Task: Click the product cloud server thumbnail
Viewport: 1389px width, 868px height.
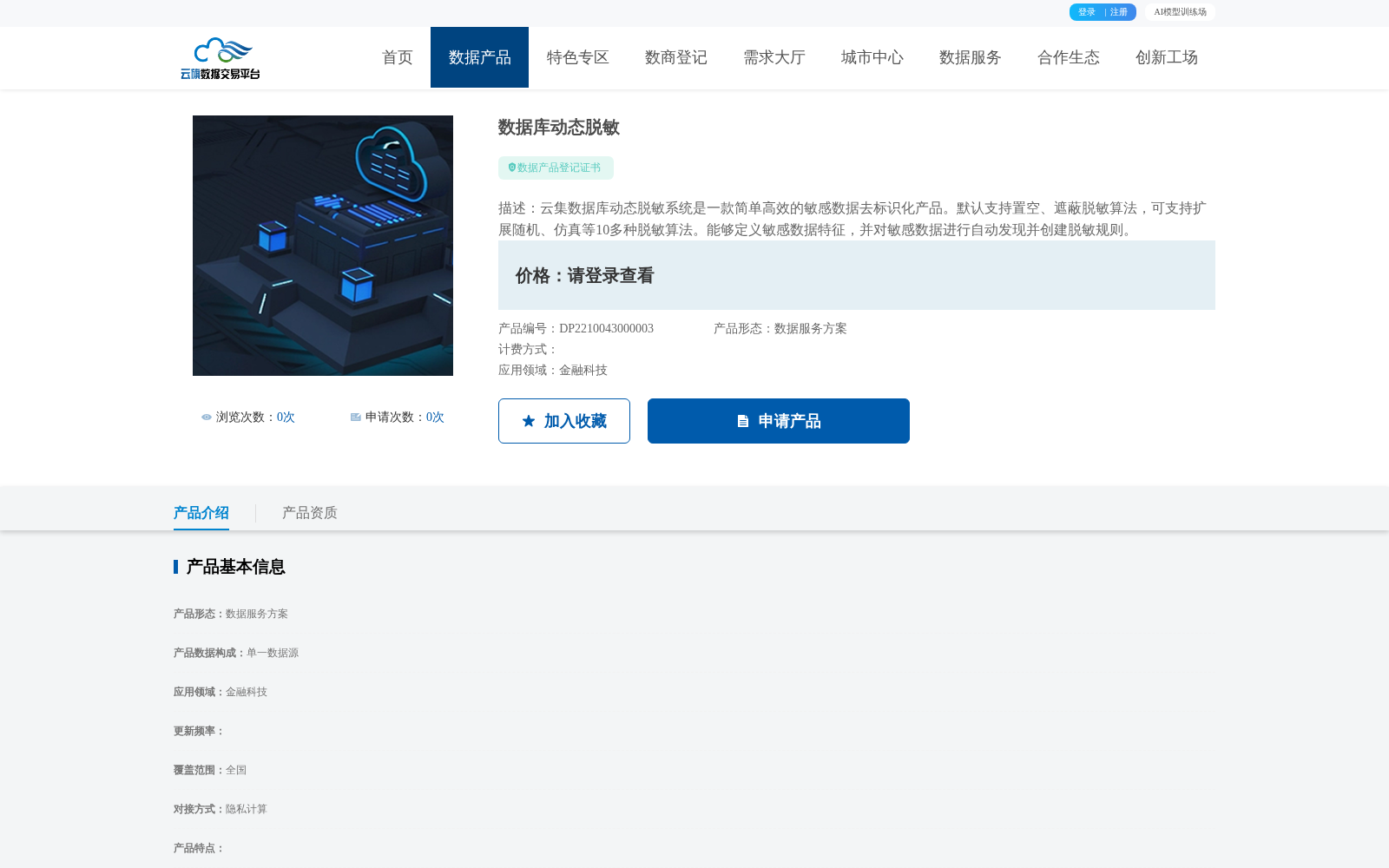Action: pos(323,246)
